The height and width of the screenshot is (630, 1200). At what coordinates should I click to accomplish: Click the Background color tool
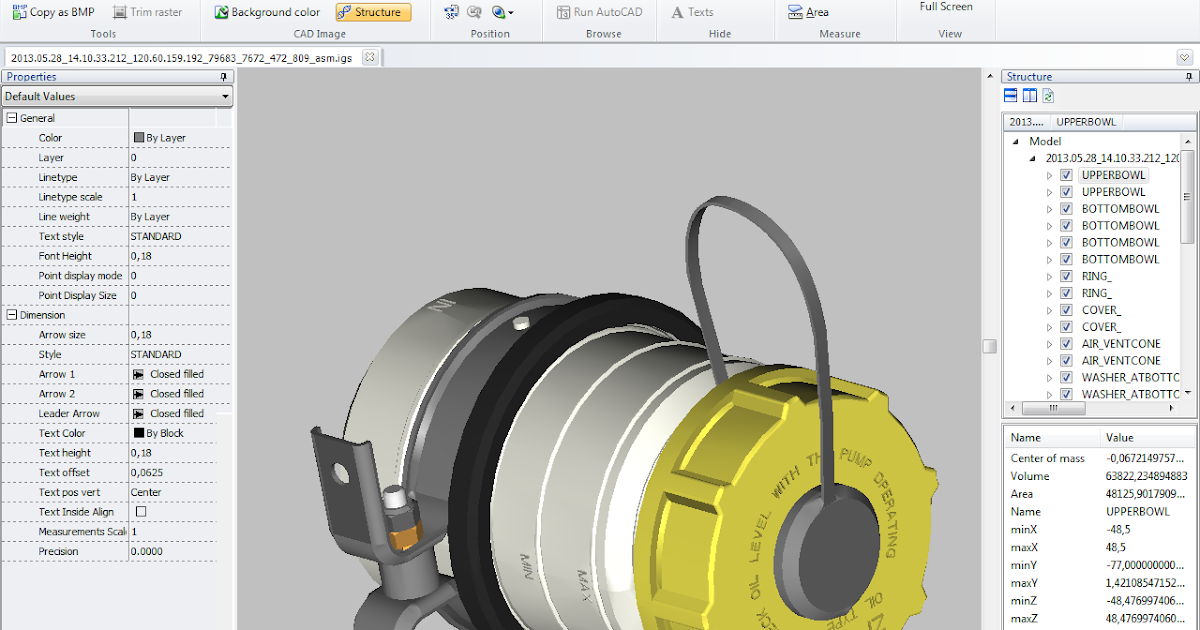point(265,12)
